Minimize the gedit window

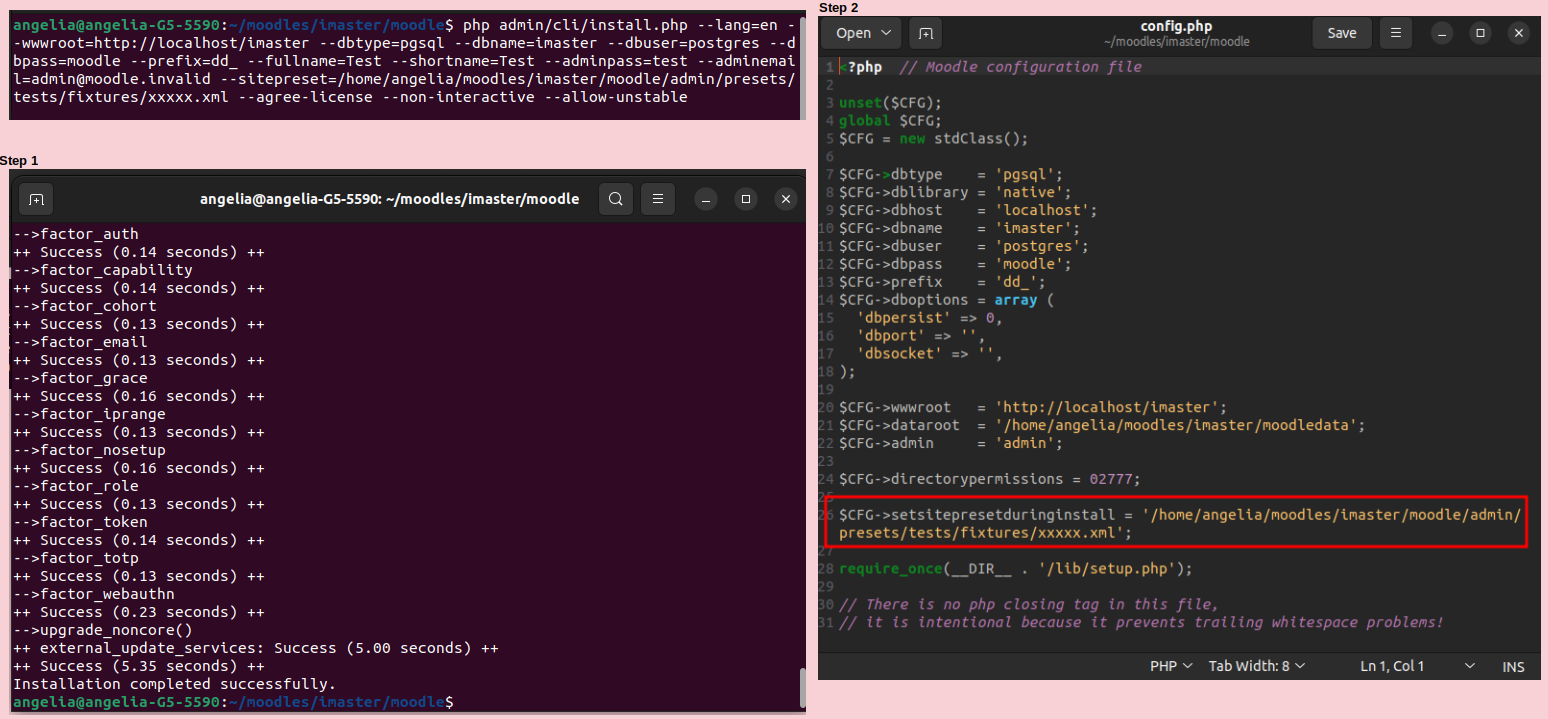coord(1441,33)
